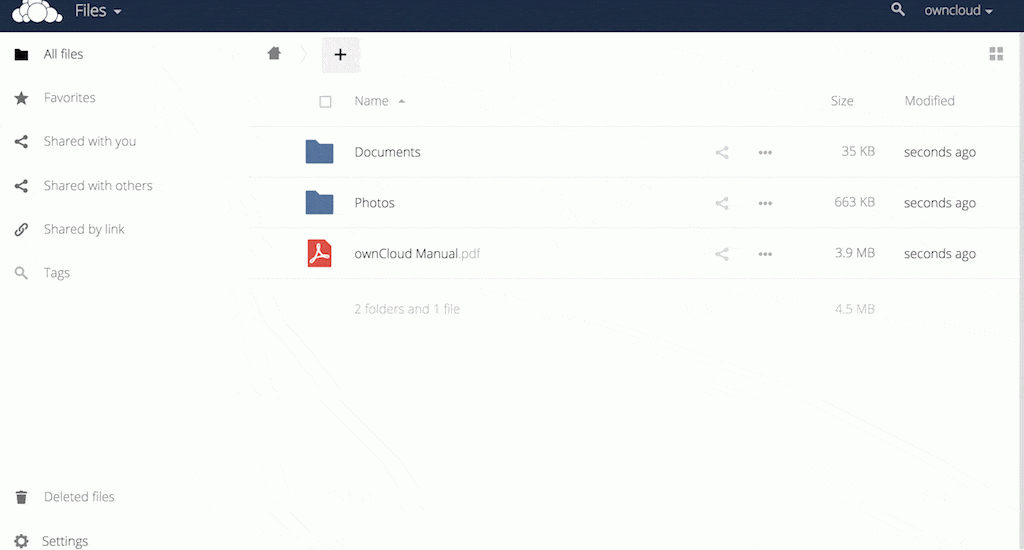Click the Photos folder icon
Image resolution: width=1024 pixels, height=550 pixels.
coord(319,202)
